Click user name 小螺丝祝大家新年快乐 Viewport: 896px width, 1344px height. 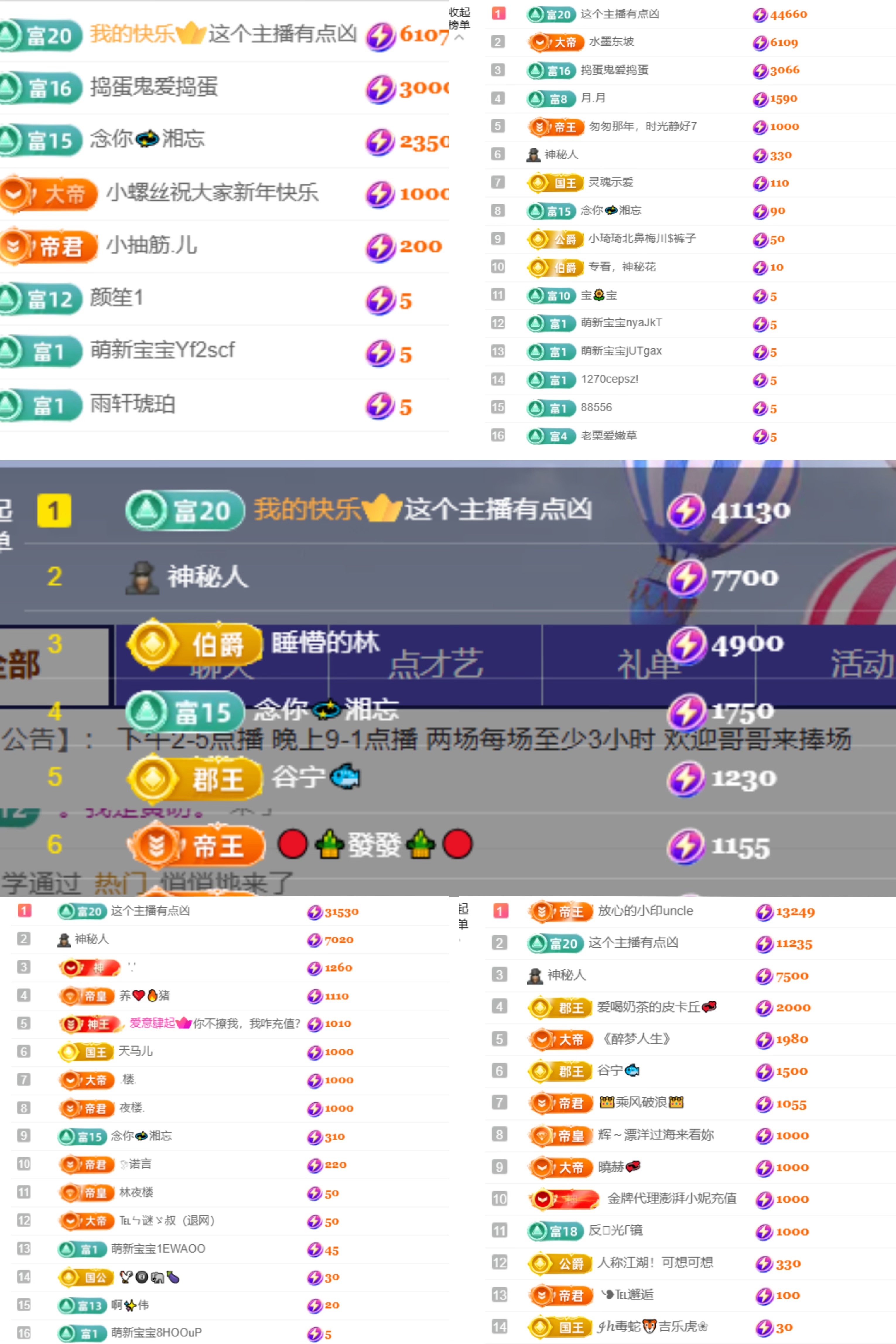pos(213,193)
